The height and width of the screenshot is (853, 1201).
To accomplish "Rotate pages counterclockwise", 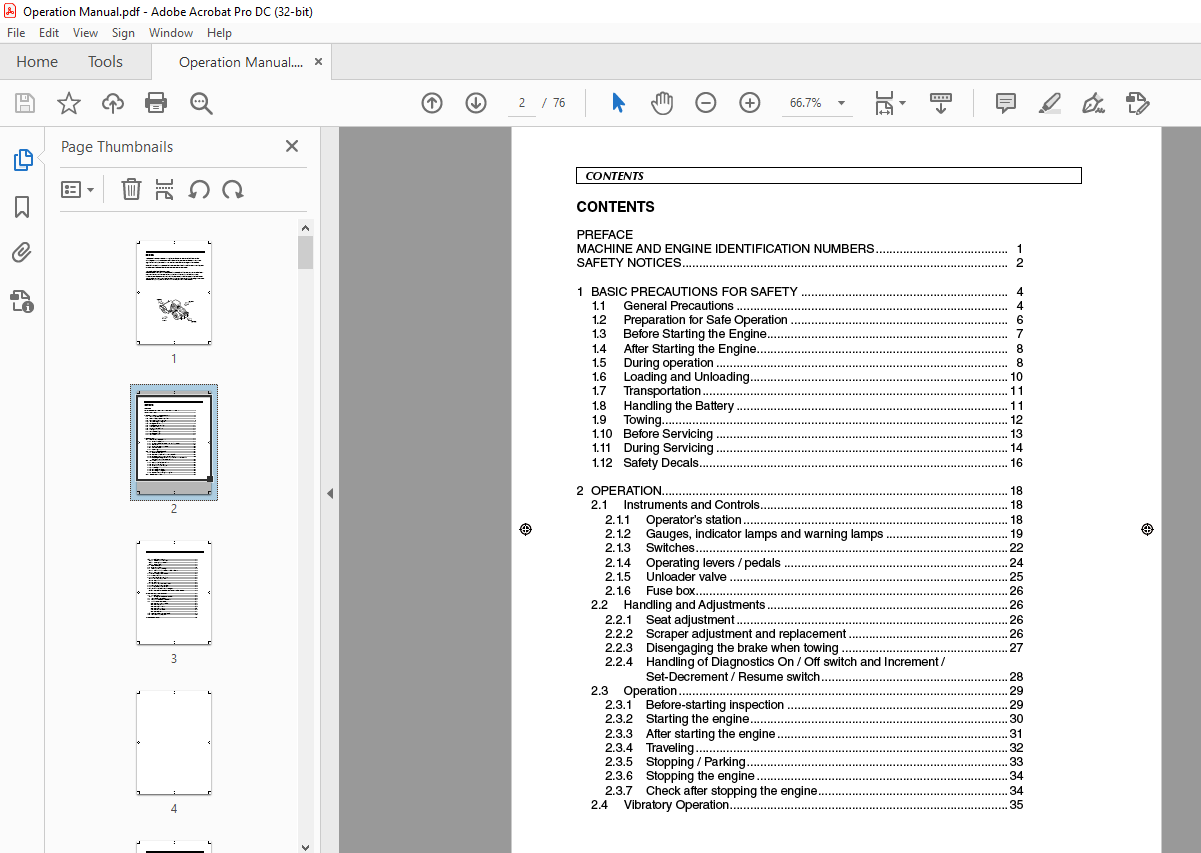I will coord(199,189).
